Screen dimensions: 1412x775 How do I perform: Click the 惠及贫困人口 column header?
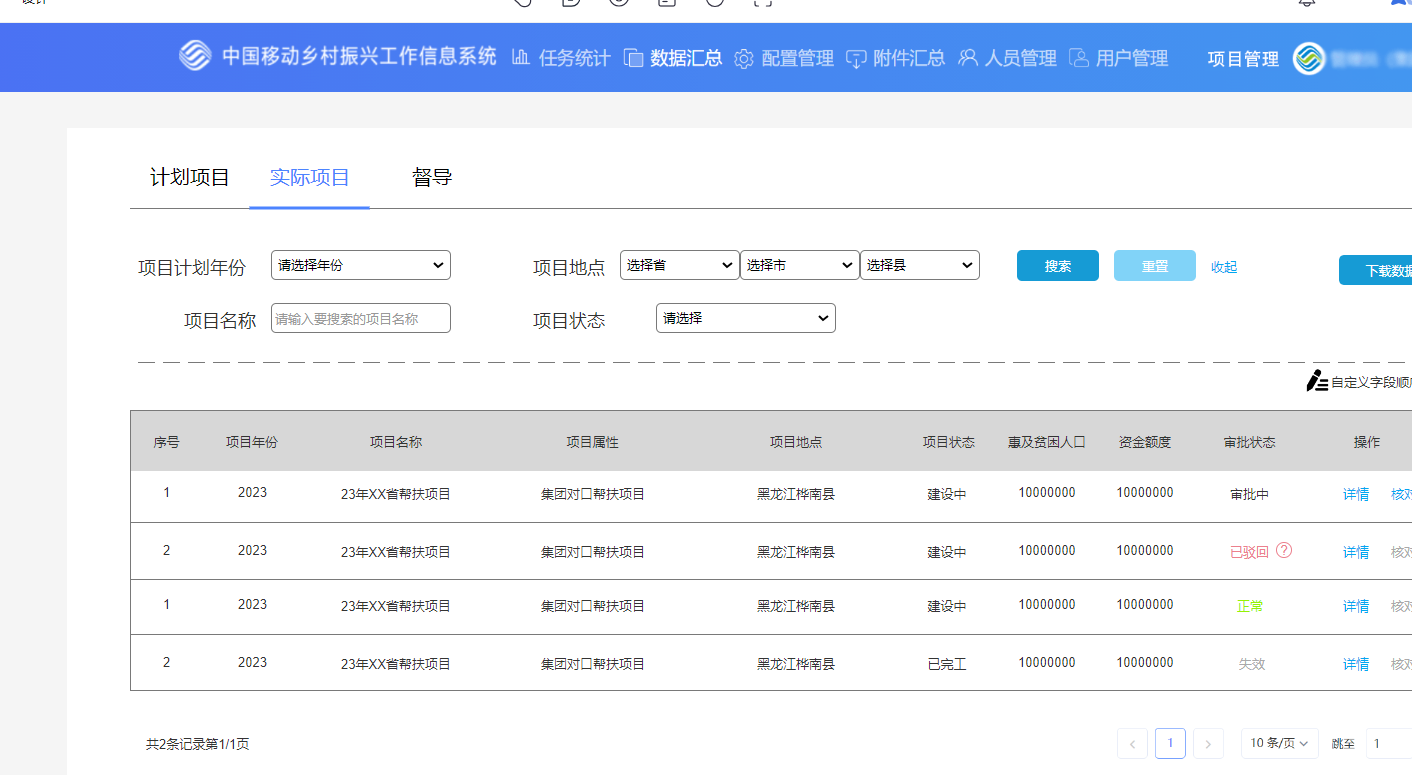(x=1047, y=442)
